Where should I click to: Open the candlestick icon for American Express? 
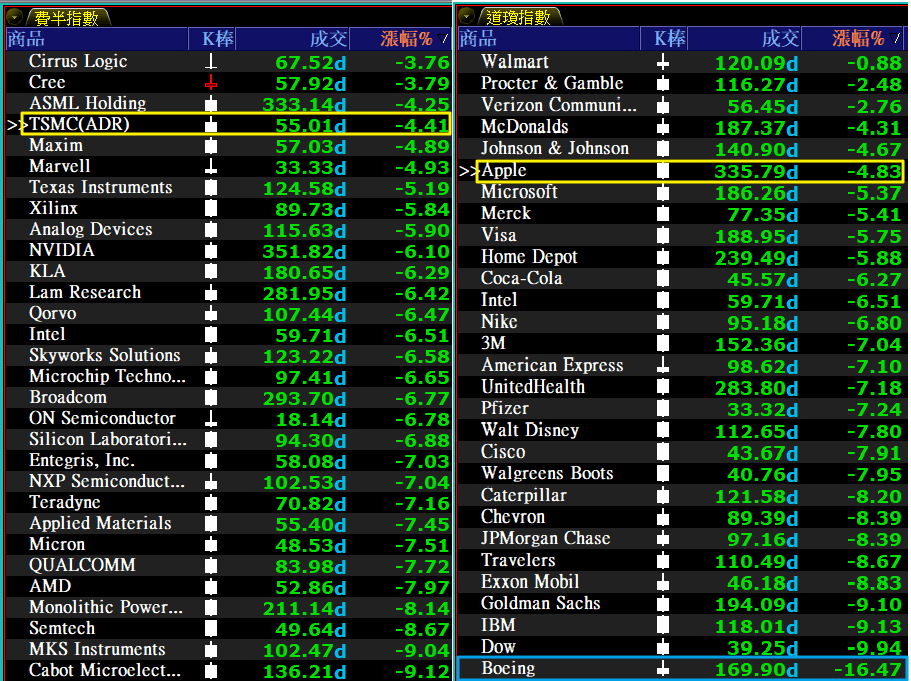coord(662,365)
